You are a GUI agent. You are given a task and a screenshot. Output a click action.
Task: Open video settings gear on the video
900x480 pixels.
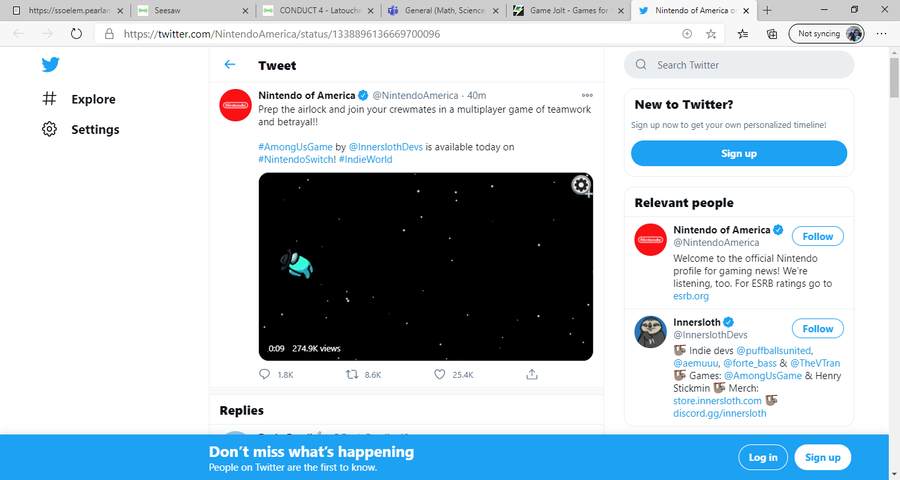click(x=581, y=185)
